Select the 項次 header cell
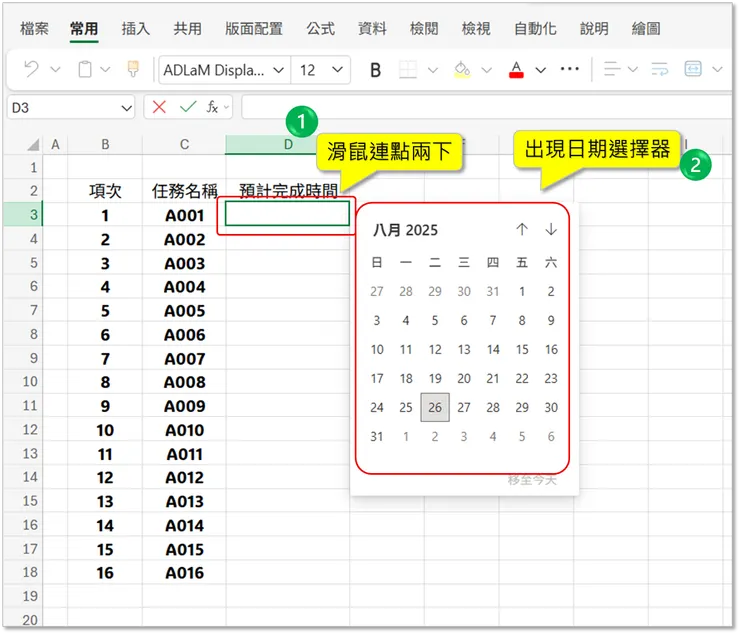Viewport: 740px width, 634px height. [x=105, y=191]
